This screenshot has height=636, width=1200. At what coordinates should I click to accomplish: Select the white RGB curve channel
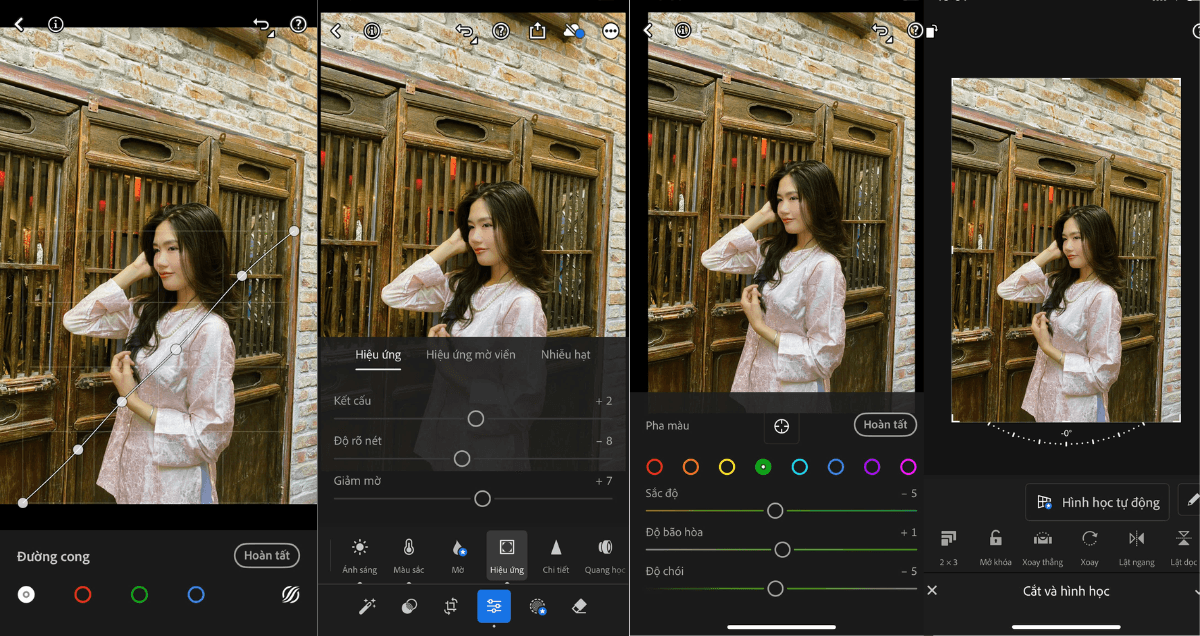click(x=27, y=595)
